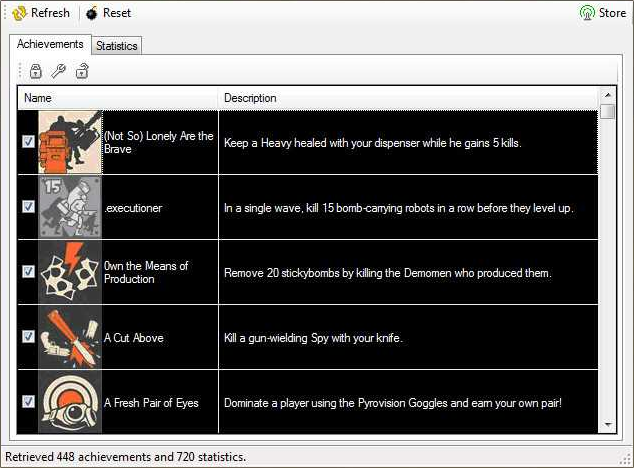
Task: Click the .executioner achievement icon
Action: (70, 207)
